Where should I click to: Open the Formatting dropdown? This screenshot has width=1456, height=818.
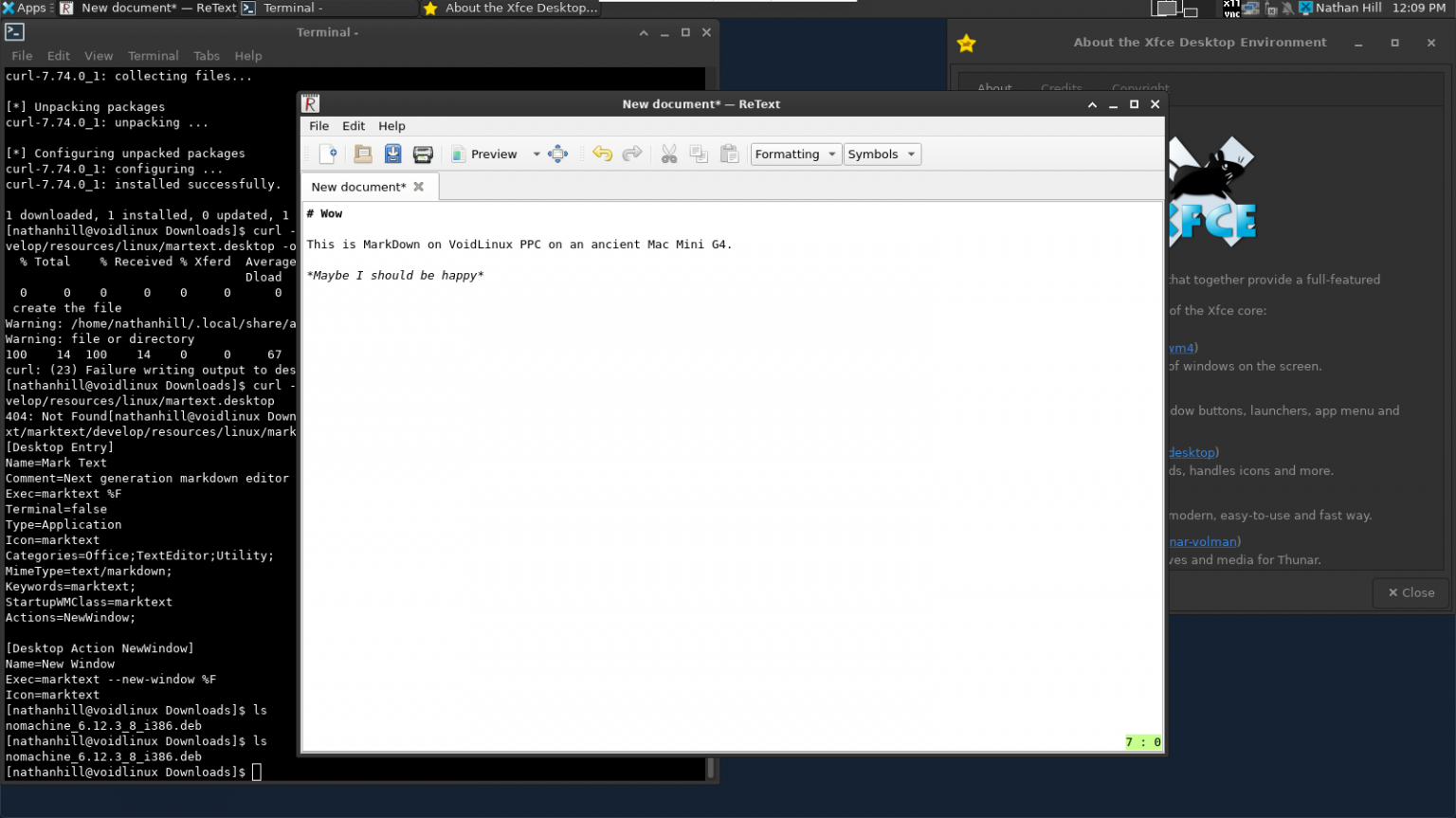795,154
